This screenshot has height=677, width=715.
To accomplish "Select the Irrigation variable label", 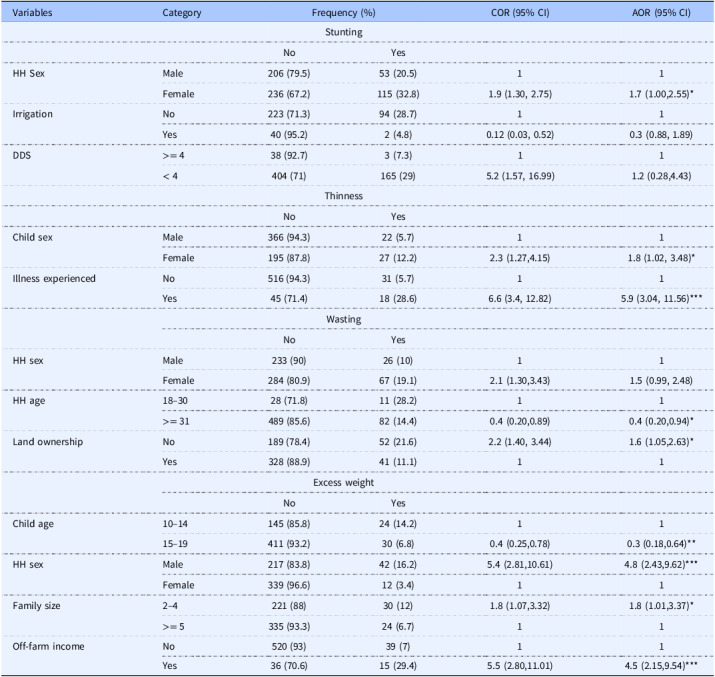I will click(x=32, y=114).
